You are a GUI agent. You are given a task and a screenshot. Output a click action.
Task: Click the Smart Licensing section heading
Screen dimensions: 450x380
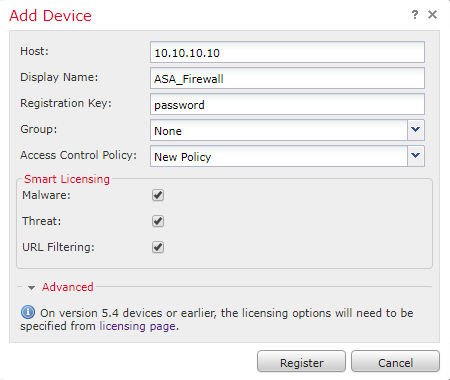tap(67, 179)
